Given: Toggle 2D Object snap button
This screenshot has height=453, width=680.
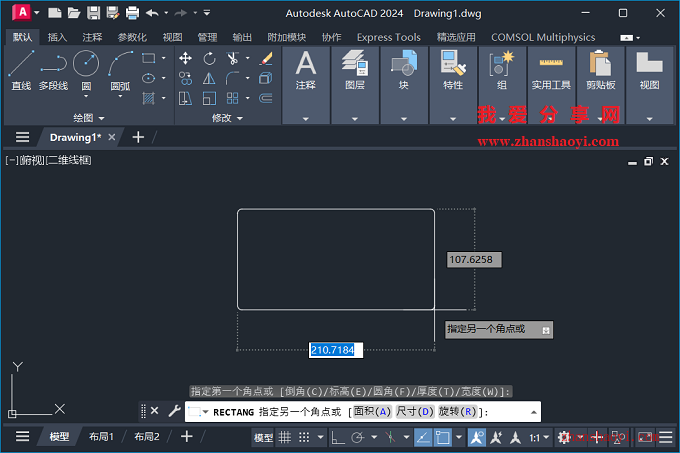Looking at the screenshot, I should 443,437.
